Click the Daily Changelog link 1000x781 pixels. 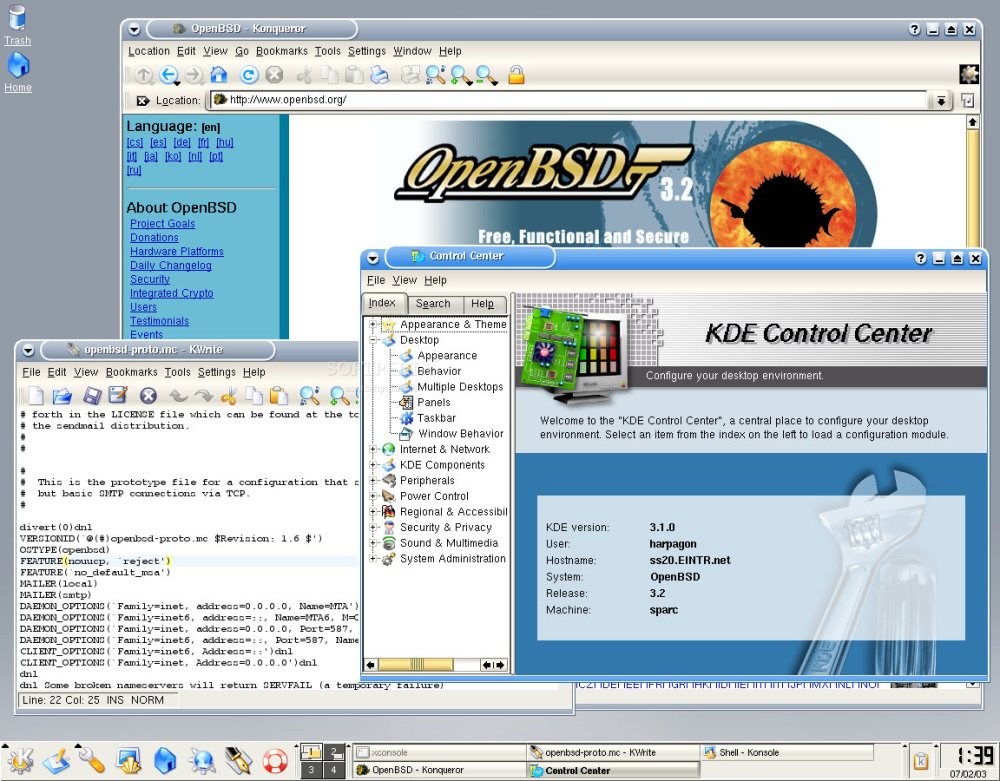pyautogui.click(x=170, y=266)
